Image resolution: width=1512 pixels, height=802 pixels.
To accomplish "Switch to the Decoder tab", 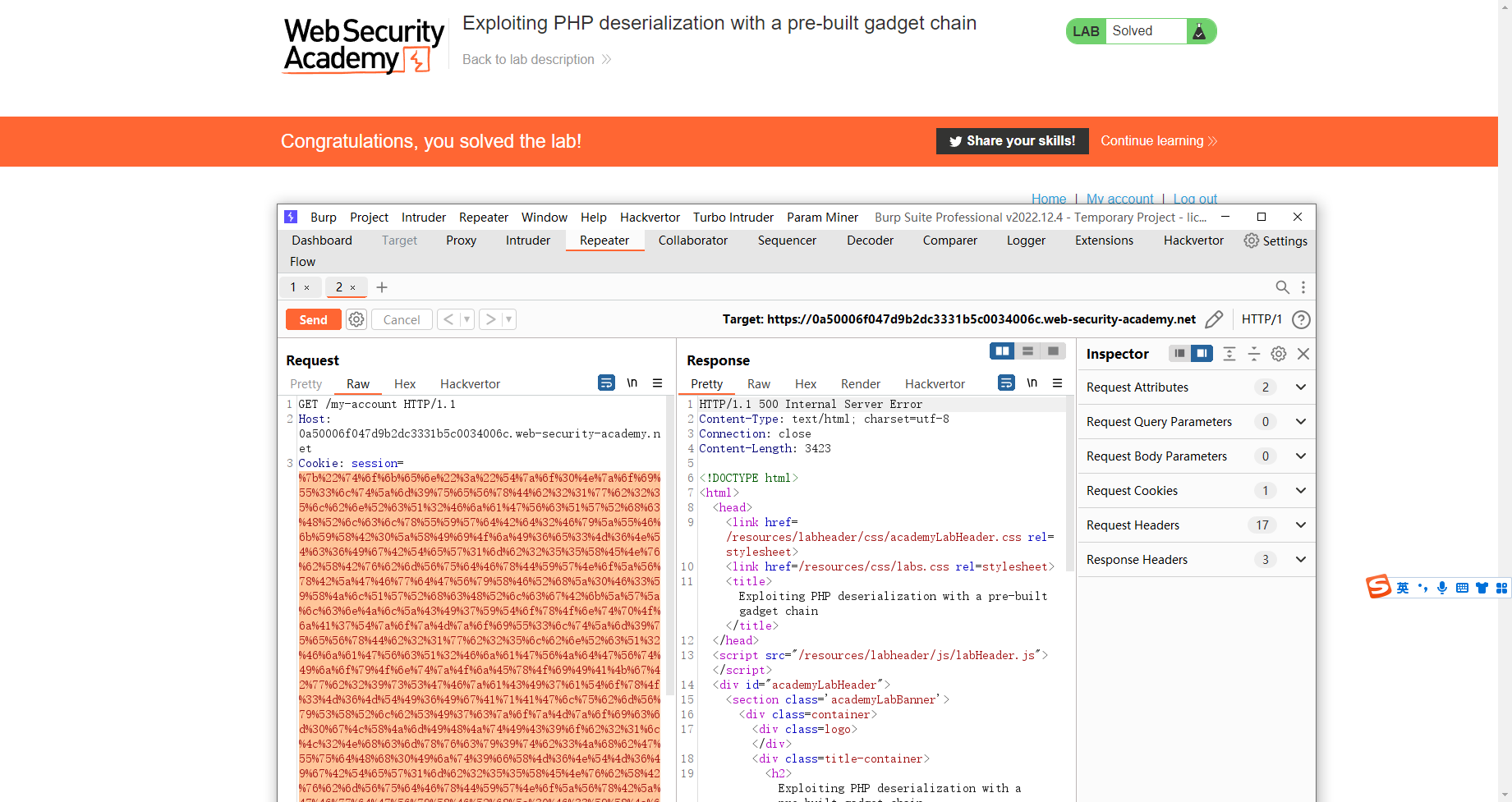I will click(870, 241).
